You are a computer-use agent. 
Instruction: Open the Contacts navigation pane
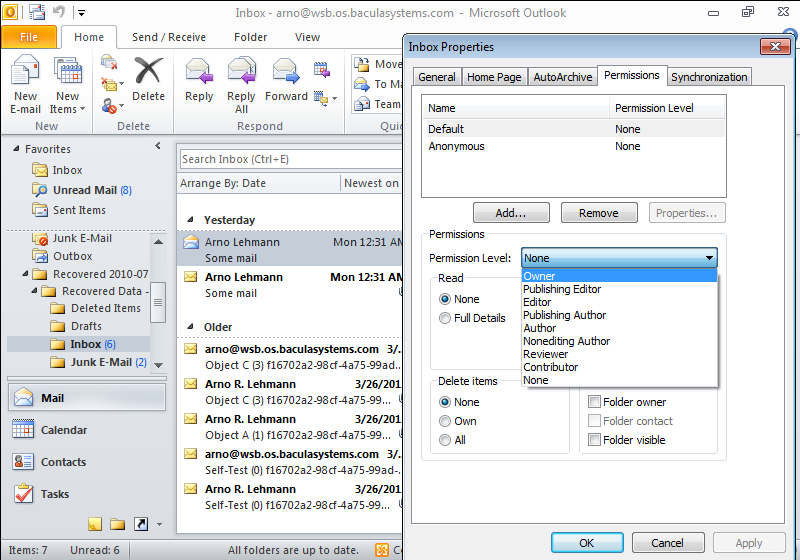[87, 462]
